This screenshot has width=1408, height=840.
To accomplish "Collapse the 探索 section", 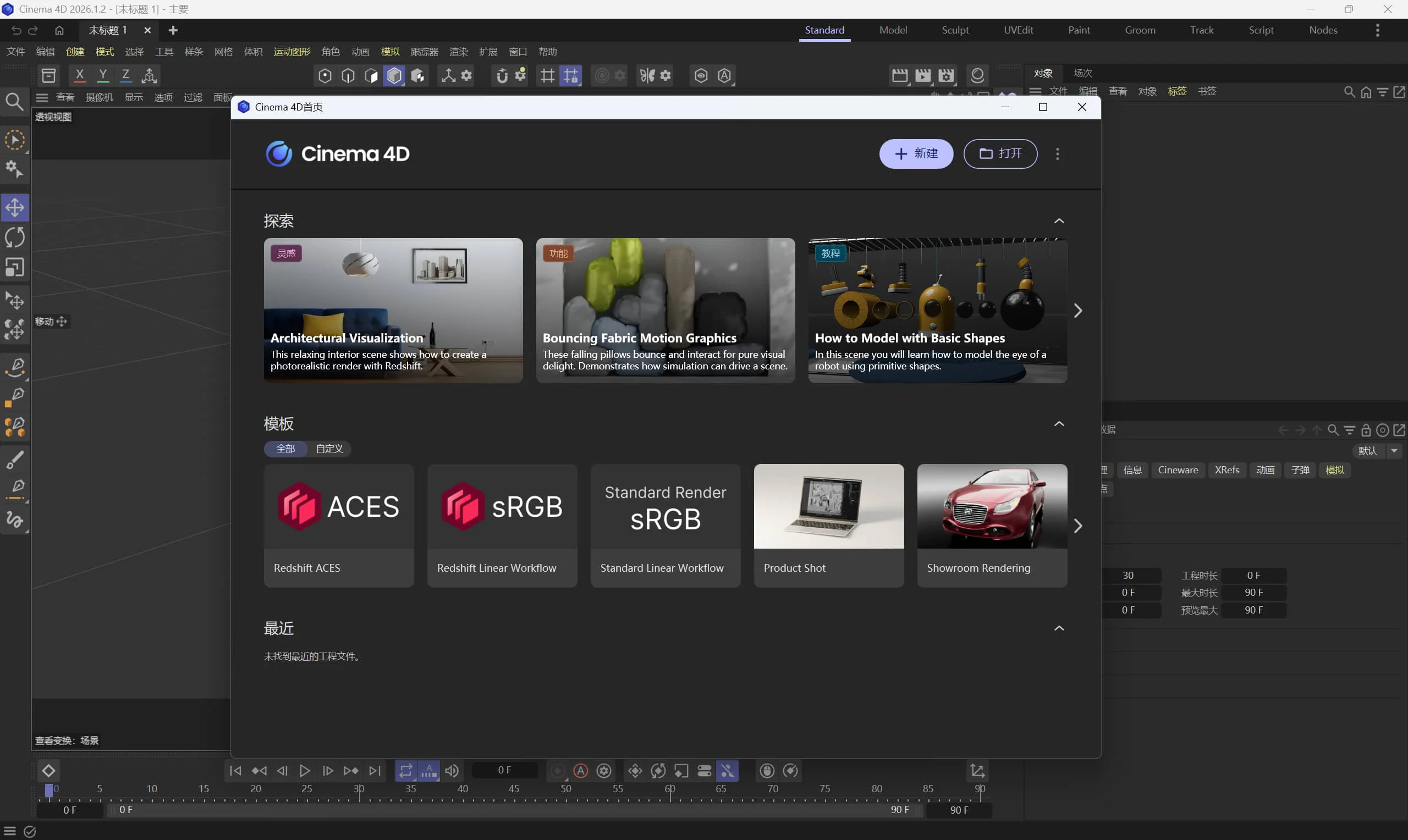I will point(1059,221).
